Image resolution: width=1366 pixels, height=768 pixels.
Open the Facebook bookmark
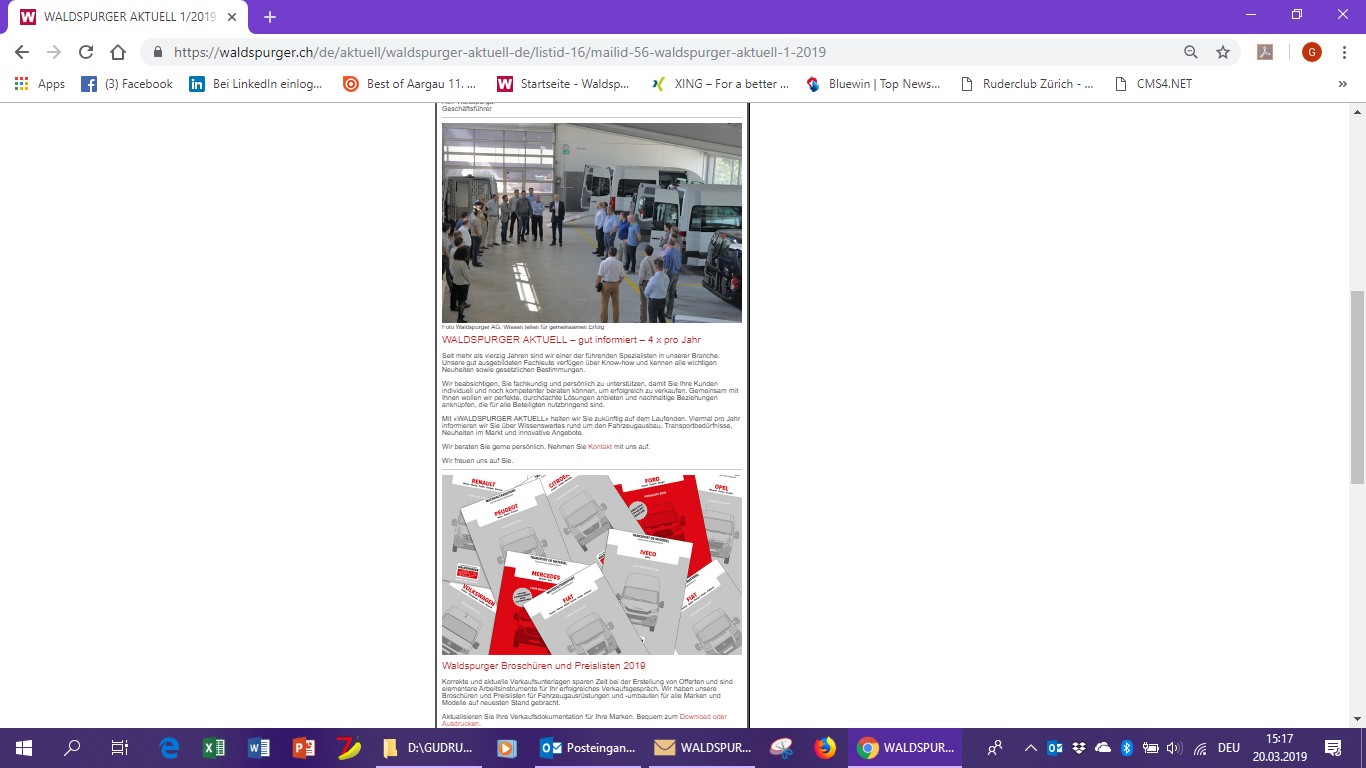pos(127,84)
